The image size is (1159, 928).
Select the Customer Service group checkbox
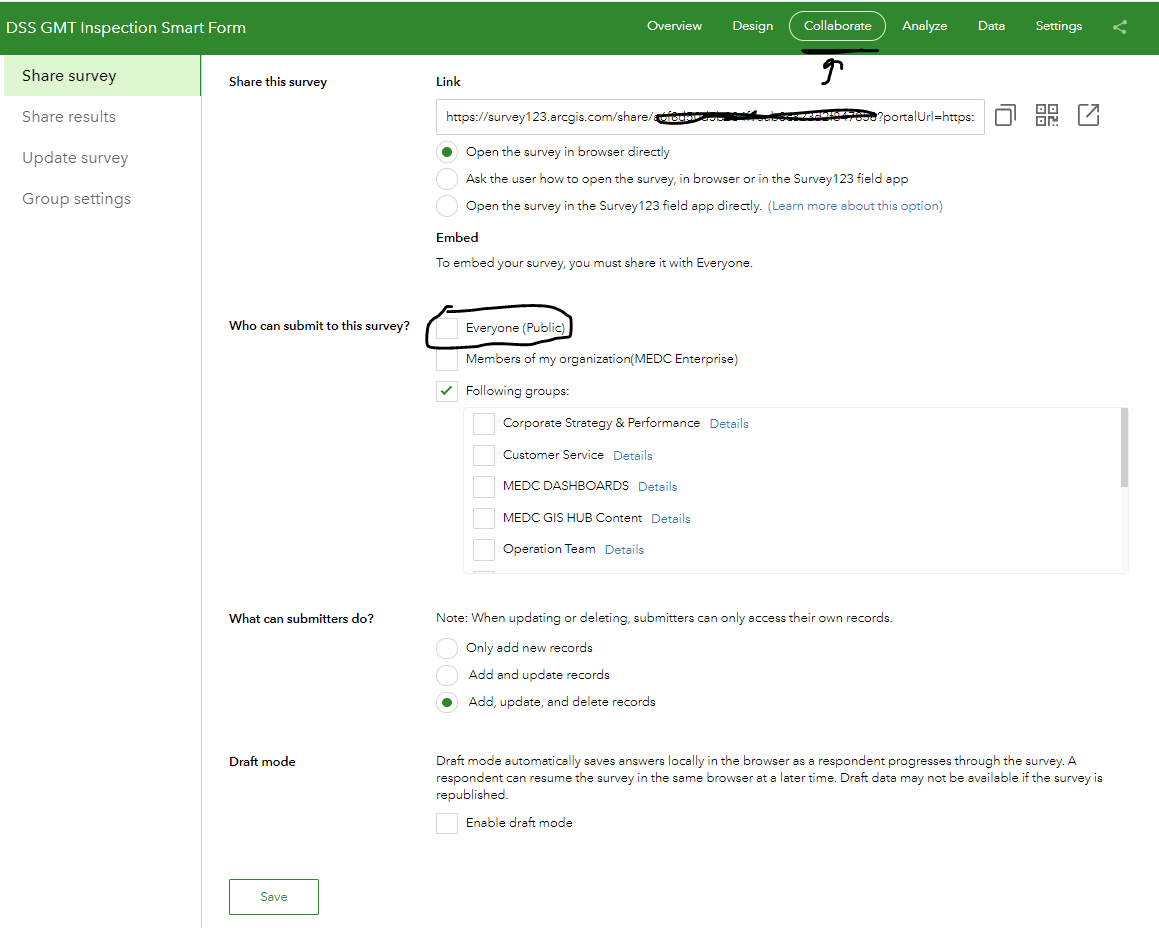coord(484,455)
